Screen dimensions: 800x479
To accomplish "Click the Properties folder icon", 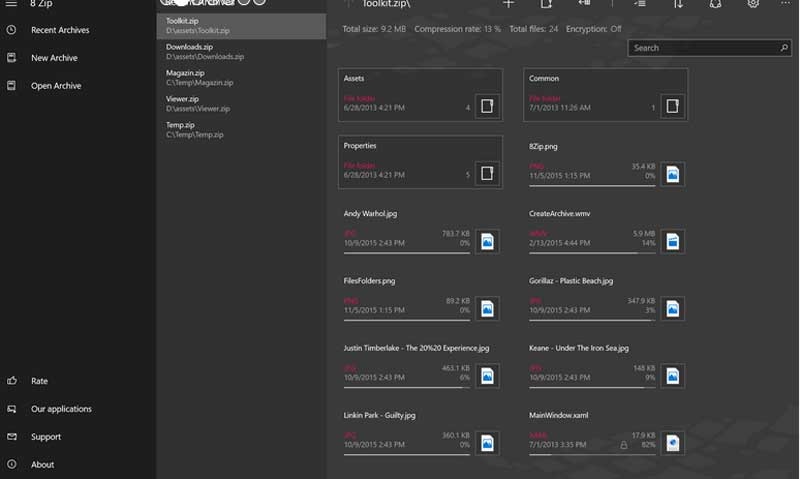I will [x=487, y=173].
